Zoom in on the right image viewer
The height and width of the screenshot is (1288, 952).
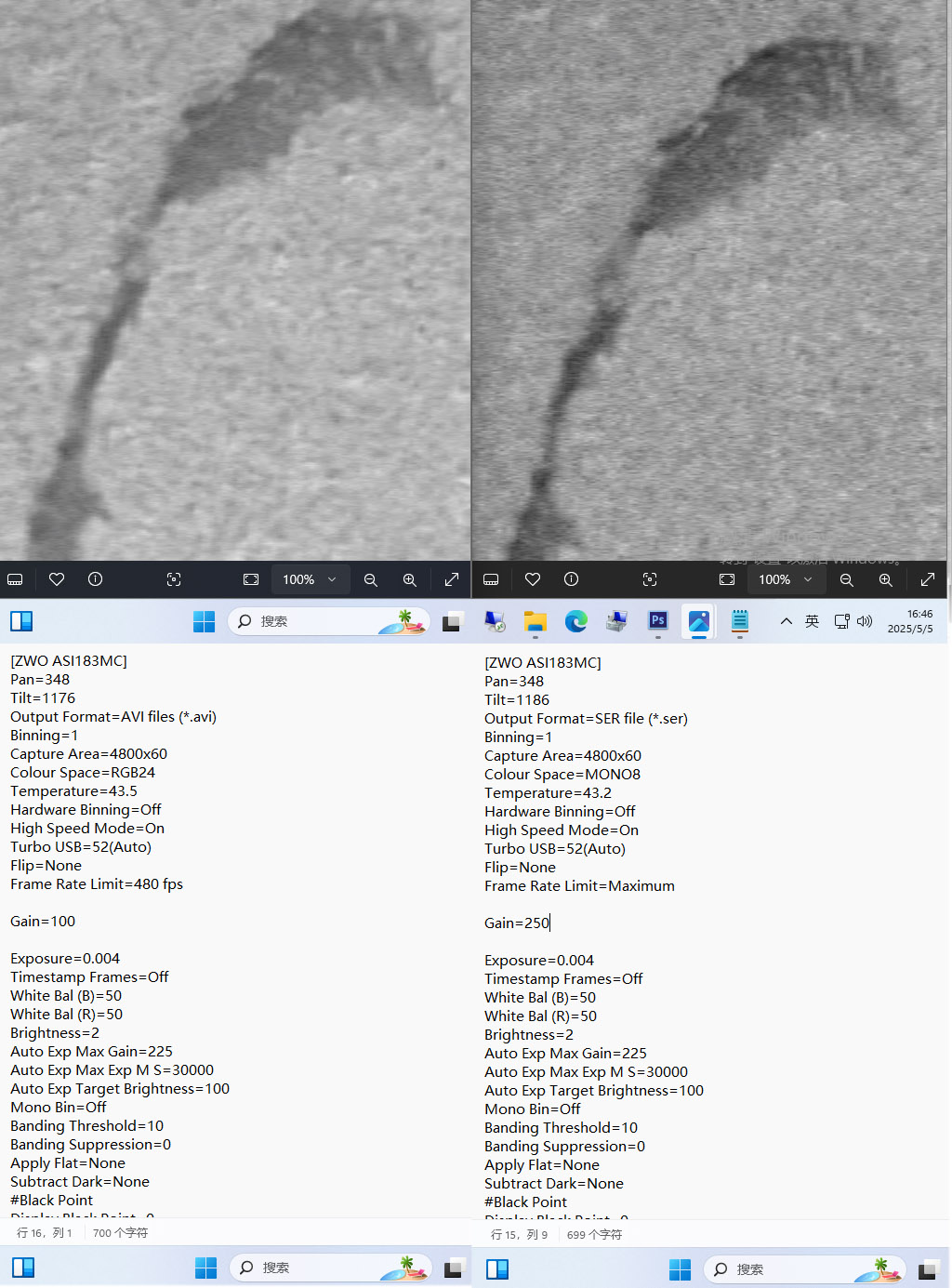[x=885, y=579]
